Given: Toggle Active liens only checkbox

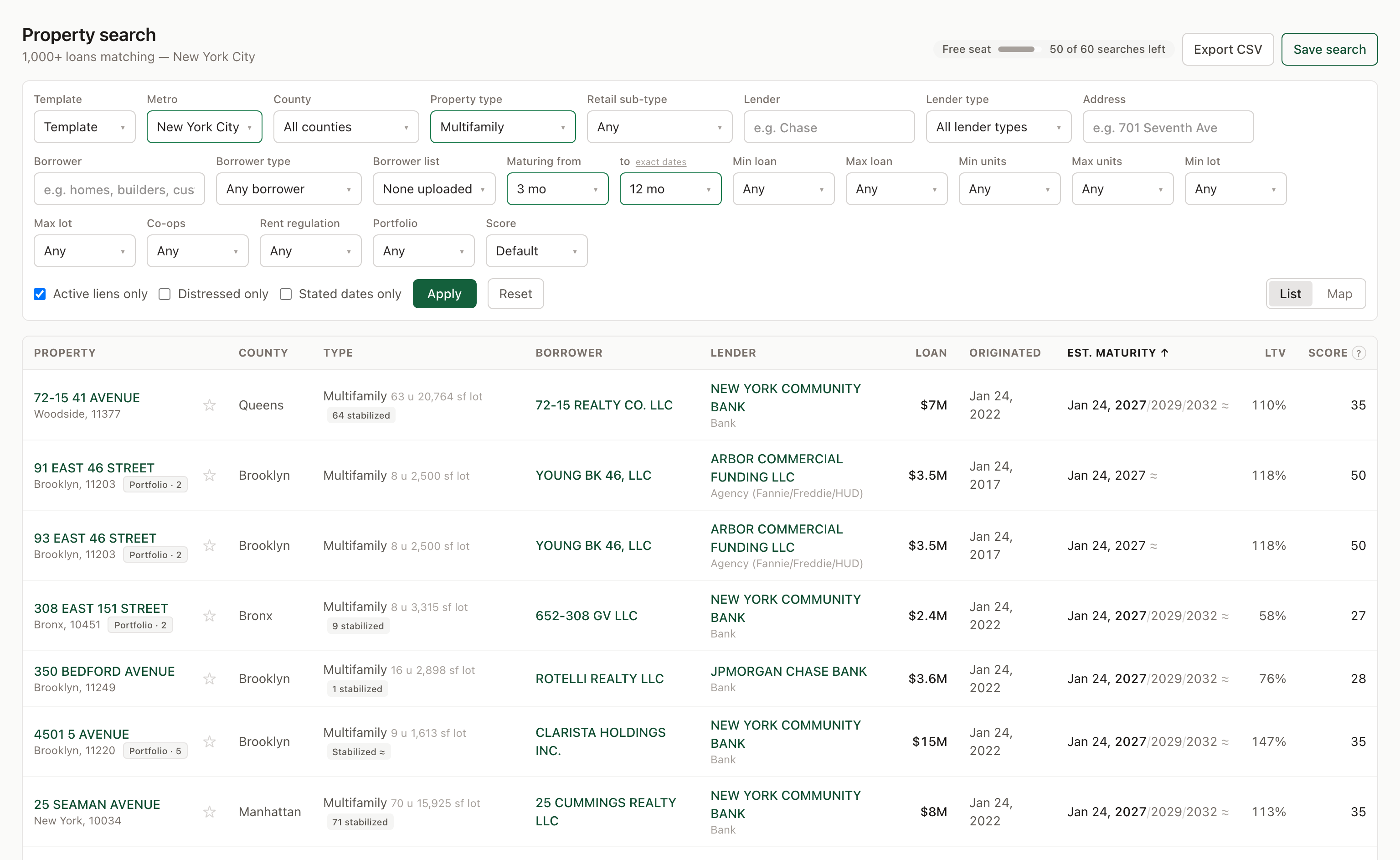Looking at the screenshot, I should coord(40,294).
